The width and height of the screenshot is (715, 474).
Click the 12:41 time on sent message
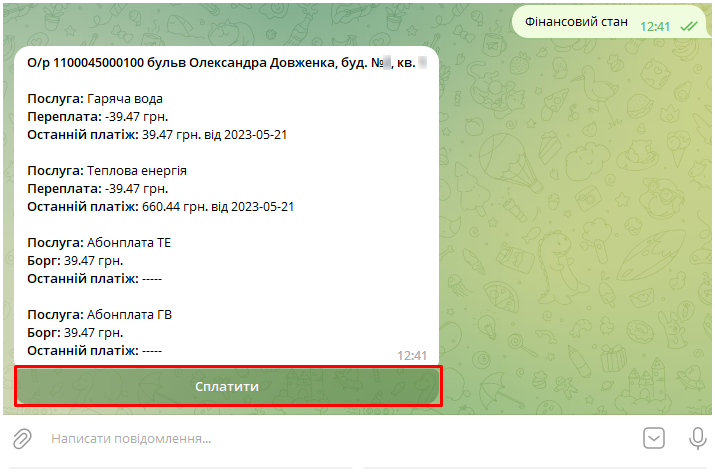(655, 26)
